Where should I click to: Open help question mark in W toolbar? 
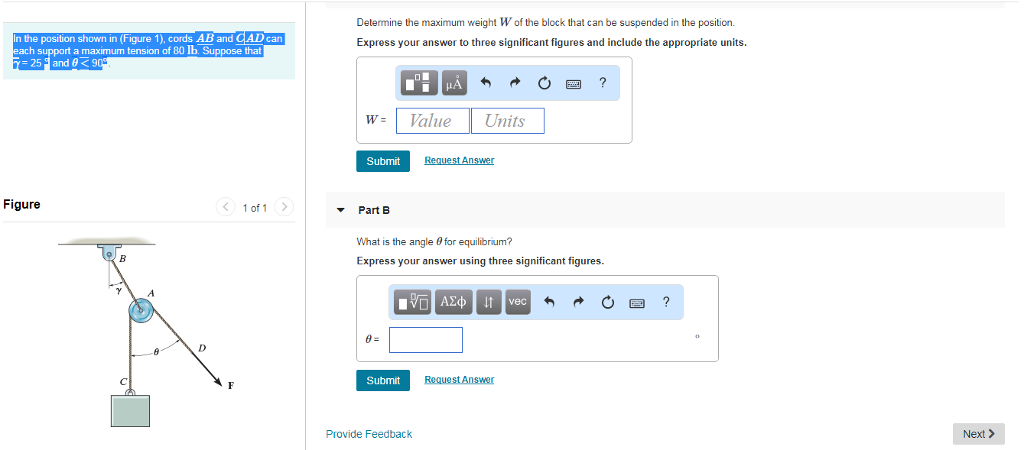point(602,83)
